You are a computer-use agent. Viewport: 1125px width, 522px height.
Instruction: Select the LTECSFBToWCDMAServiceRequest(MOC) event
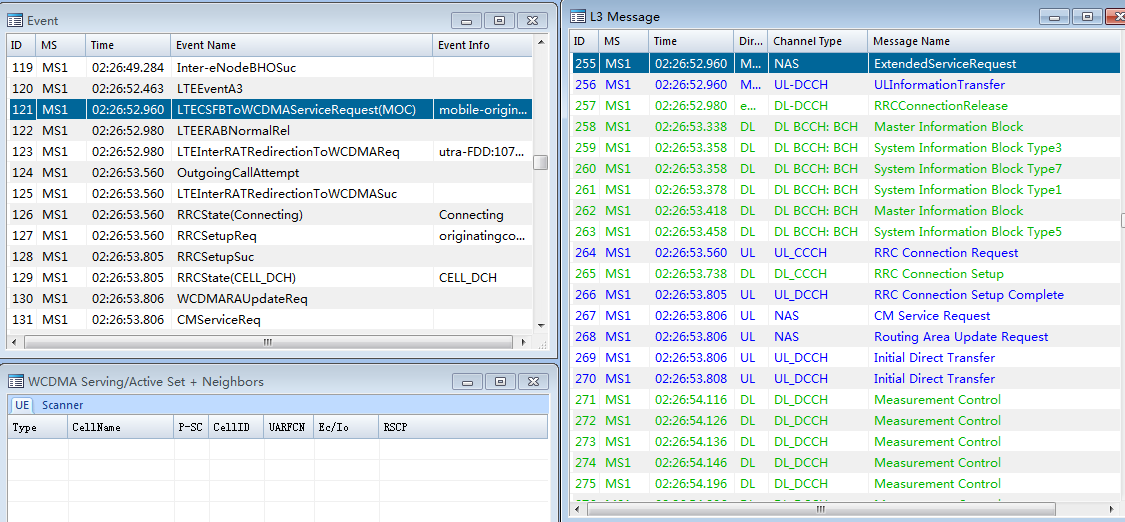point(270,110)
